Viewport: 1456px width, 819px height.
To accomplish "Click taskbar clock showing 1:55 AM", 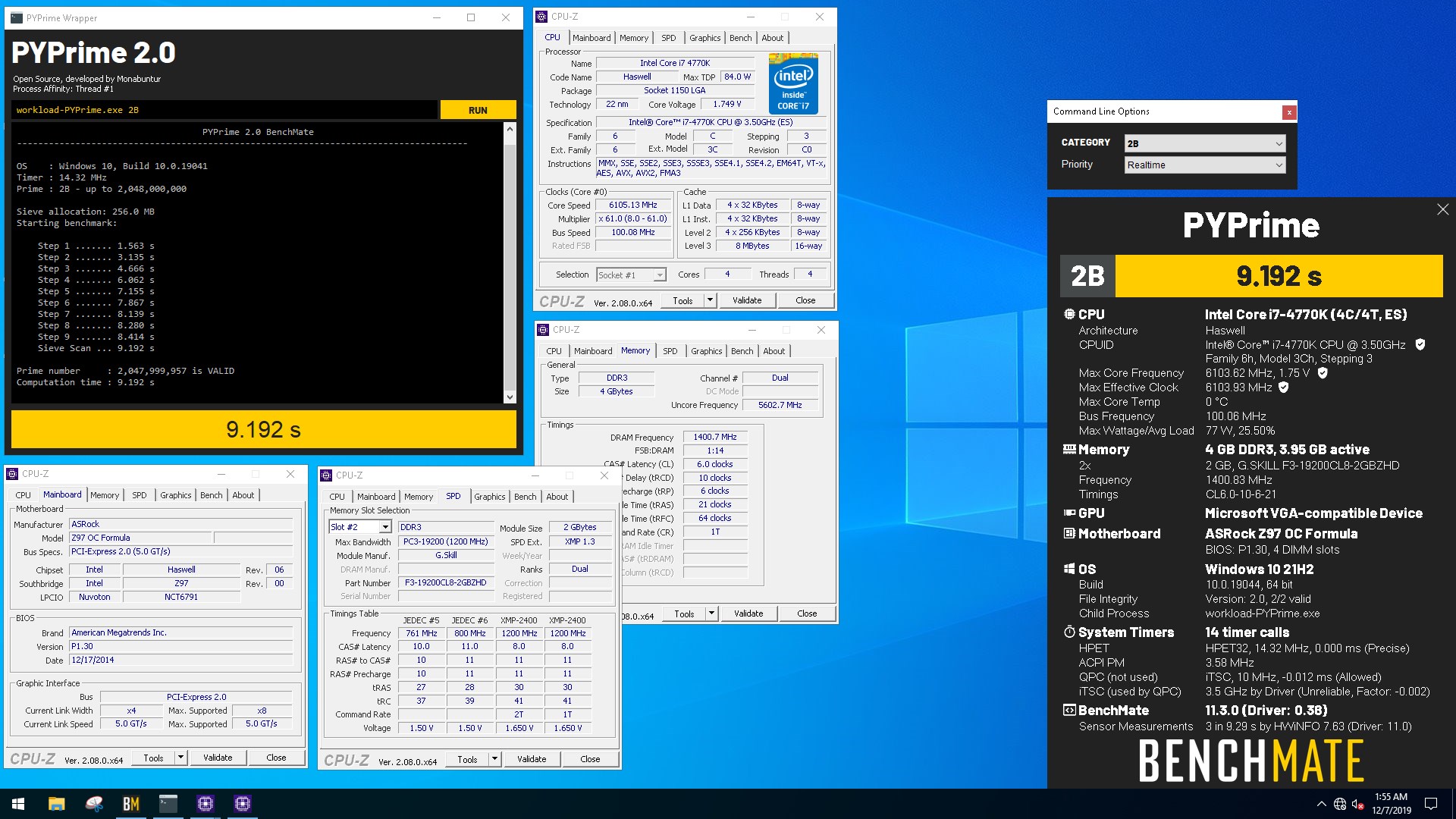I will coord(1391,804).
